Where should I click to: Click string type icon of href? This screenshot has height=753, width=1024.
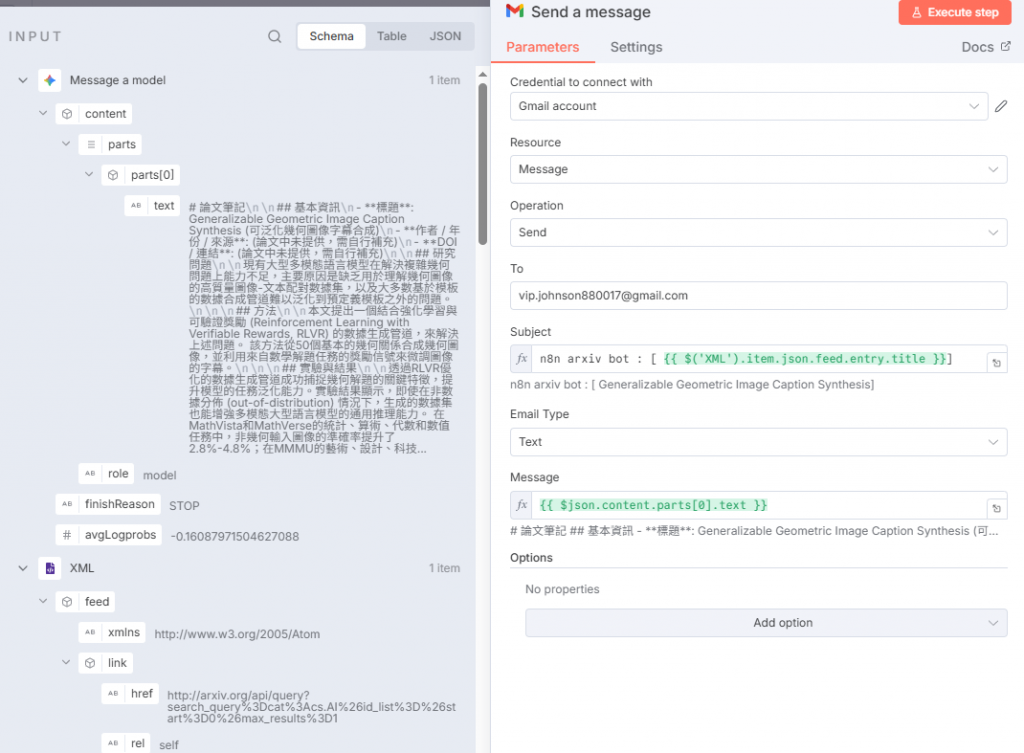pyautogui.click(x=113, y=694)
